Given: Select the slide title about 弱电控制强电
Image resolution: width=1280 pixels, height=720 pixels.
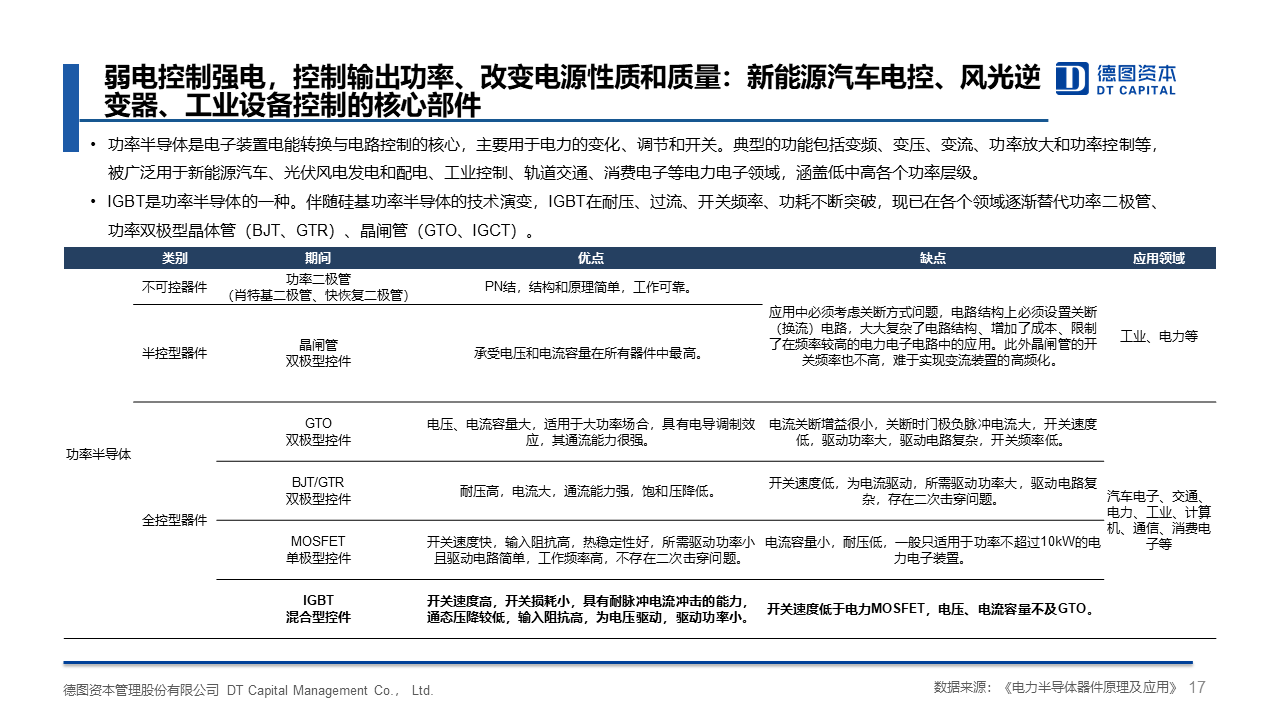Looking at the screenshot, I should point(573,91).
